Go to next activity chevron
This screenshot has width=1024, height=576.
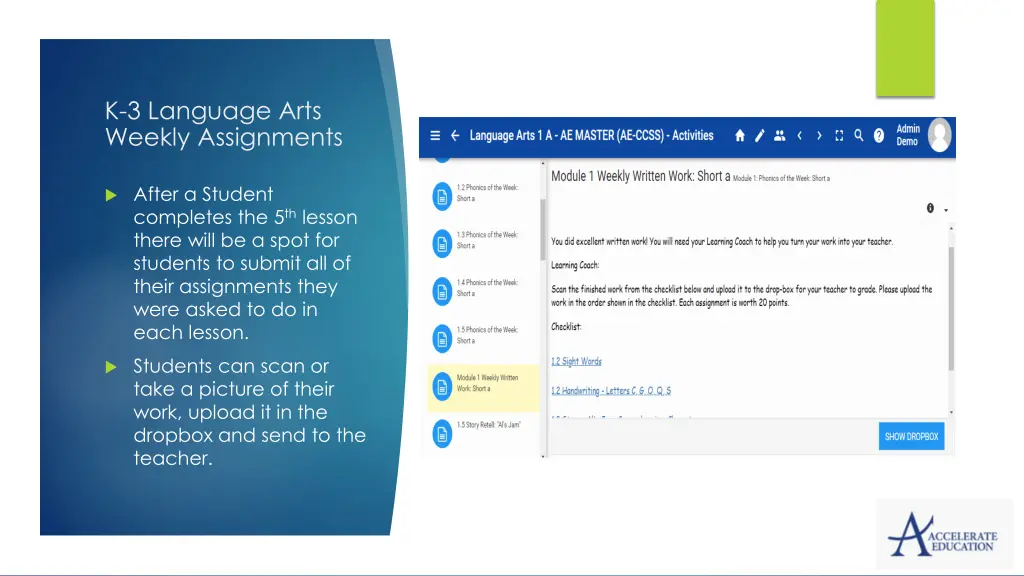(x=819, y=136)
